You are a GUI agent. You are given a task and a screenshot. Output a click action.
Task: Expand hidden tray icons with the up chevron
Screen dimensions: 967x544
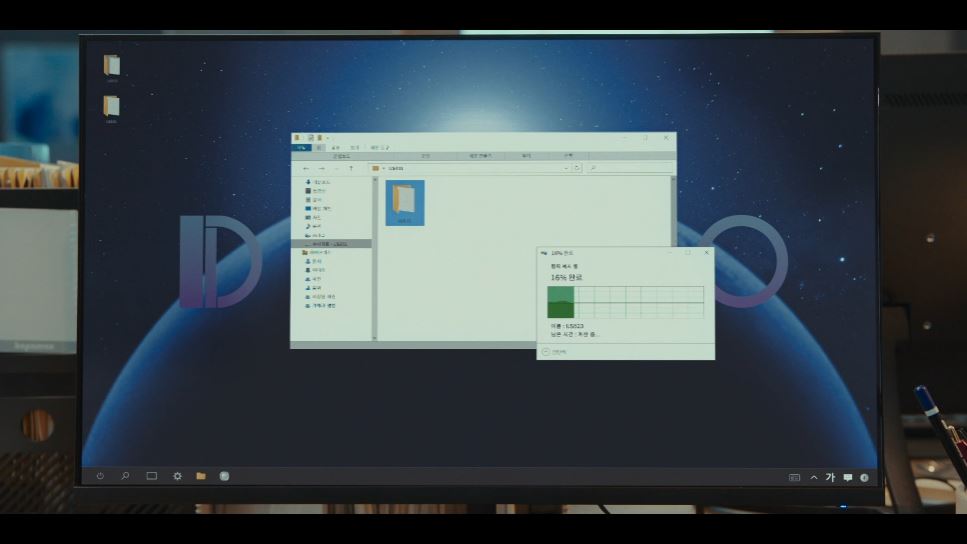[814, 477]
